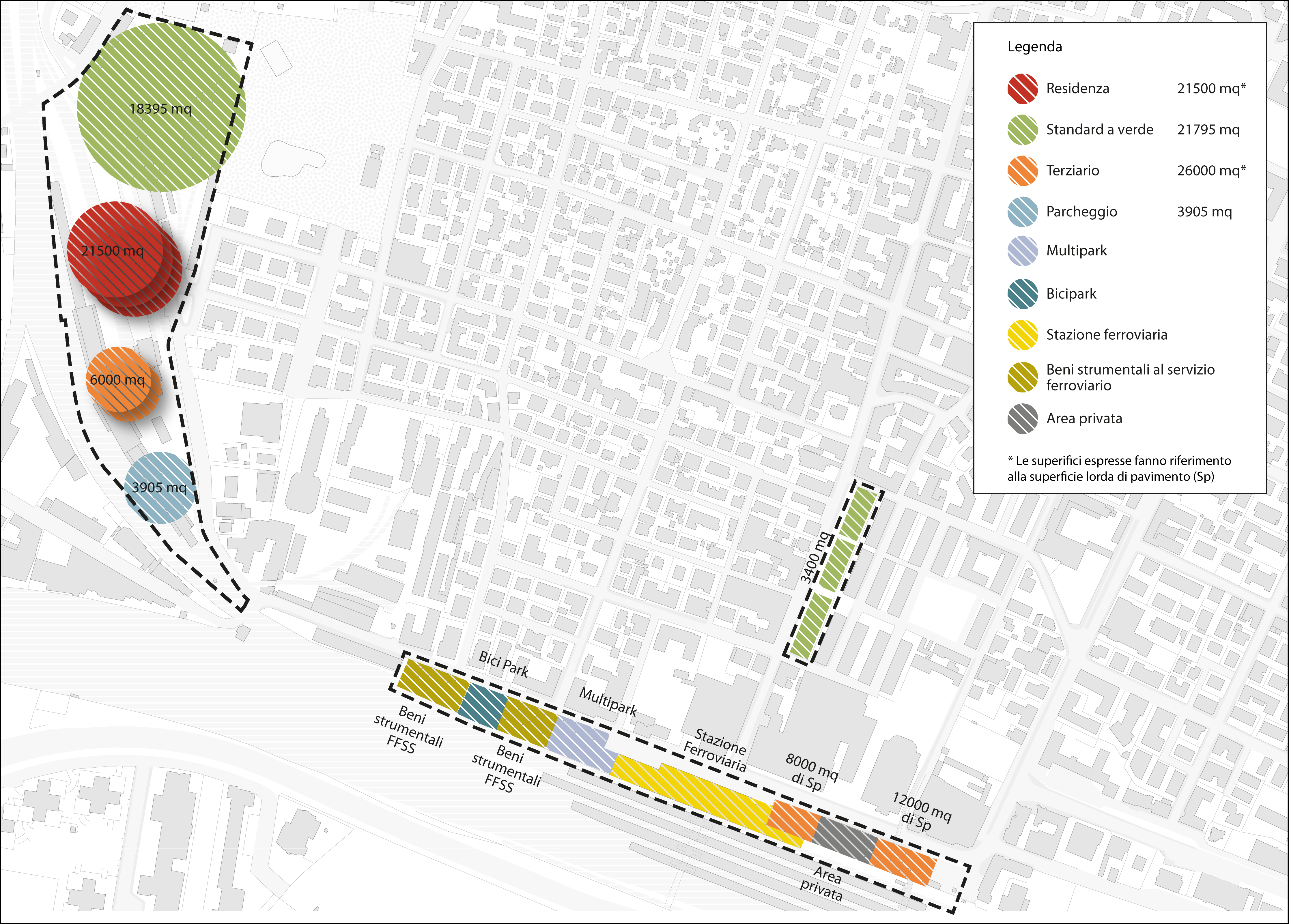Click the blue 3905 mq circle on map
The height and width of the screenshot is (924, 1289).
(x=160, y=488)
